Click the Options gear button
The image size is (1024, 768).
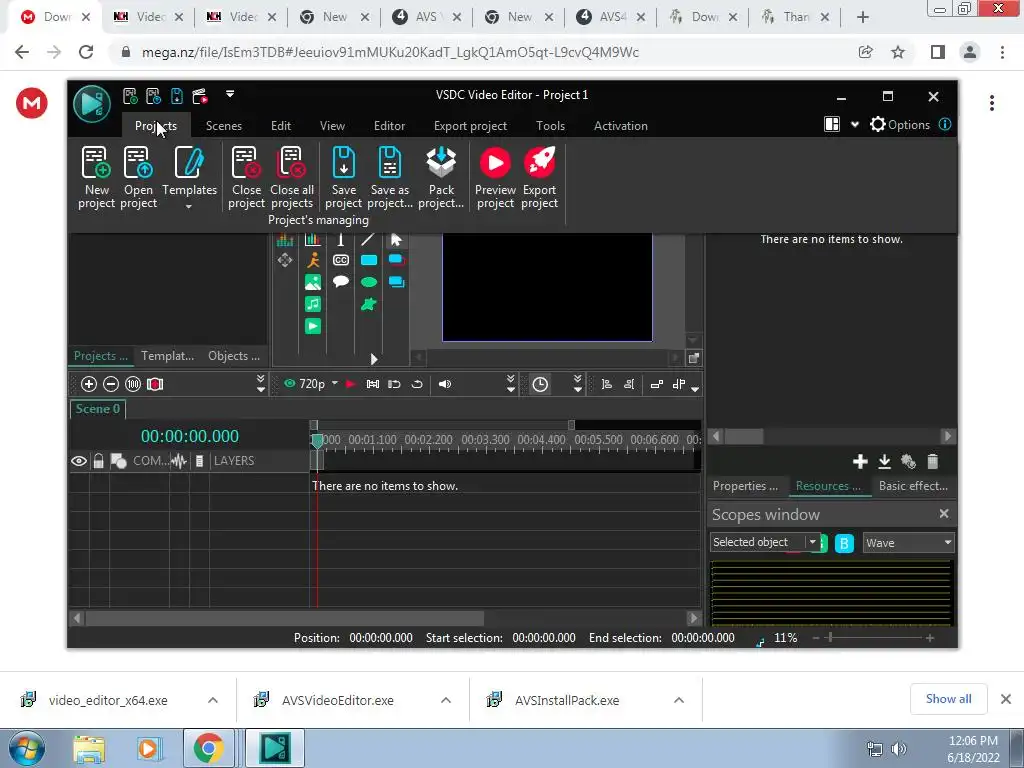click(899, 125)
